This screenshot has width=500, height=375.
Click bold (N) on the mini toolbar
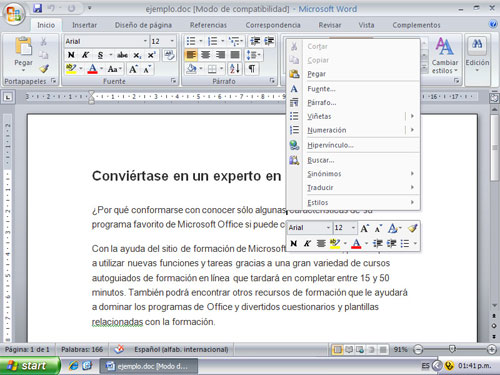coord(294,243)
